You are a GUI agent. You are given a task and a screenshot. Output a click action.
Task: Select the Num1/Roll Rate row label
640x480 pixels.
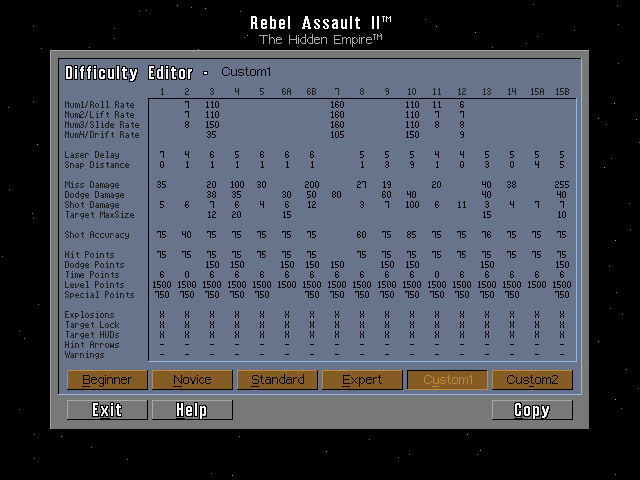pyautogui.click(x=99, y=105)
